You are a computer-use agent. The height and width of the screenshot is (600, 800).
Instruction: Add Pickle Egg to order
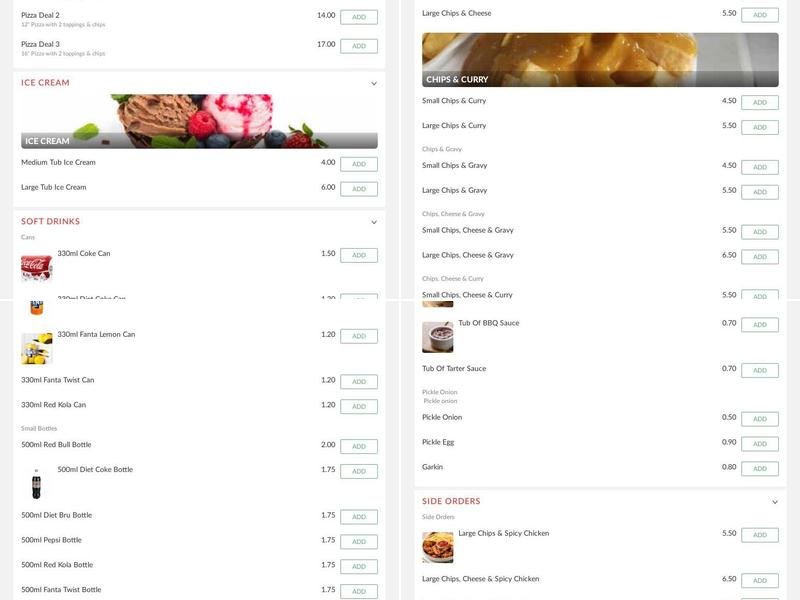759,444
